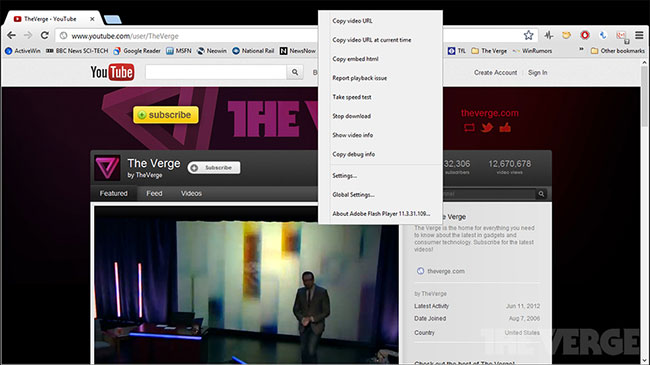
Task: Reload the page with the refresh icon
Action: click(x=44, y=36)
